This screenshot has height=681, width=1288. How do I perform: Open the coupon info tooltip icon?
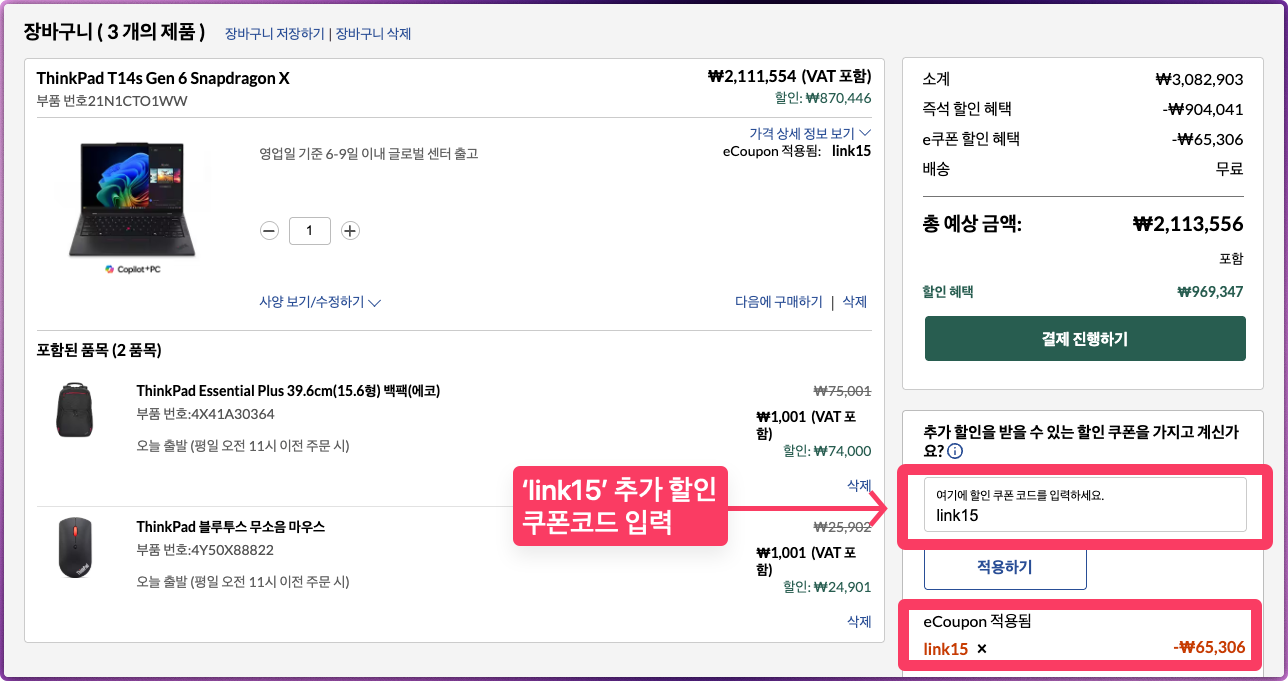point(954,451)
